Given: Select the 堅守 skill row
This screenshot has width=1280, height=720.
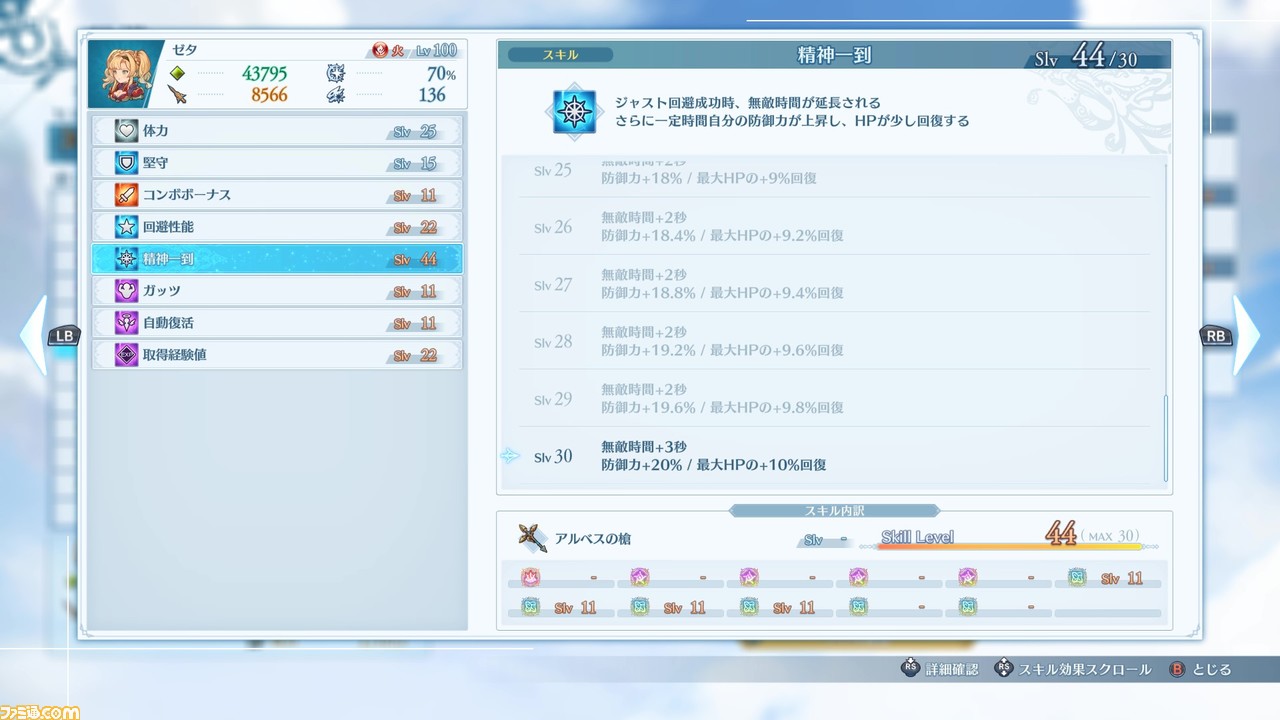Looking at the screenshot, I should pyautogui.click(x=277, y=163).
